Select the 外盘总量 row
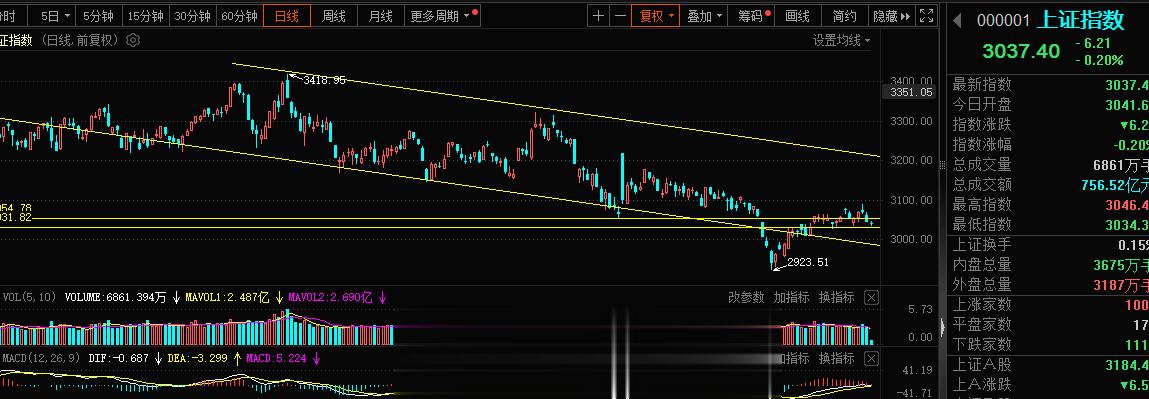This screenshot has height=399, width=1149. click(x=1048, y=285)
